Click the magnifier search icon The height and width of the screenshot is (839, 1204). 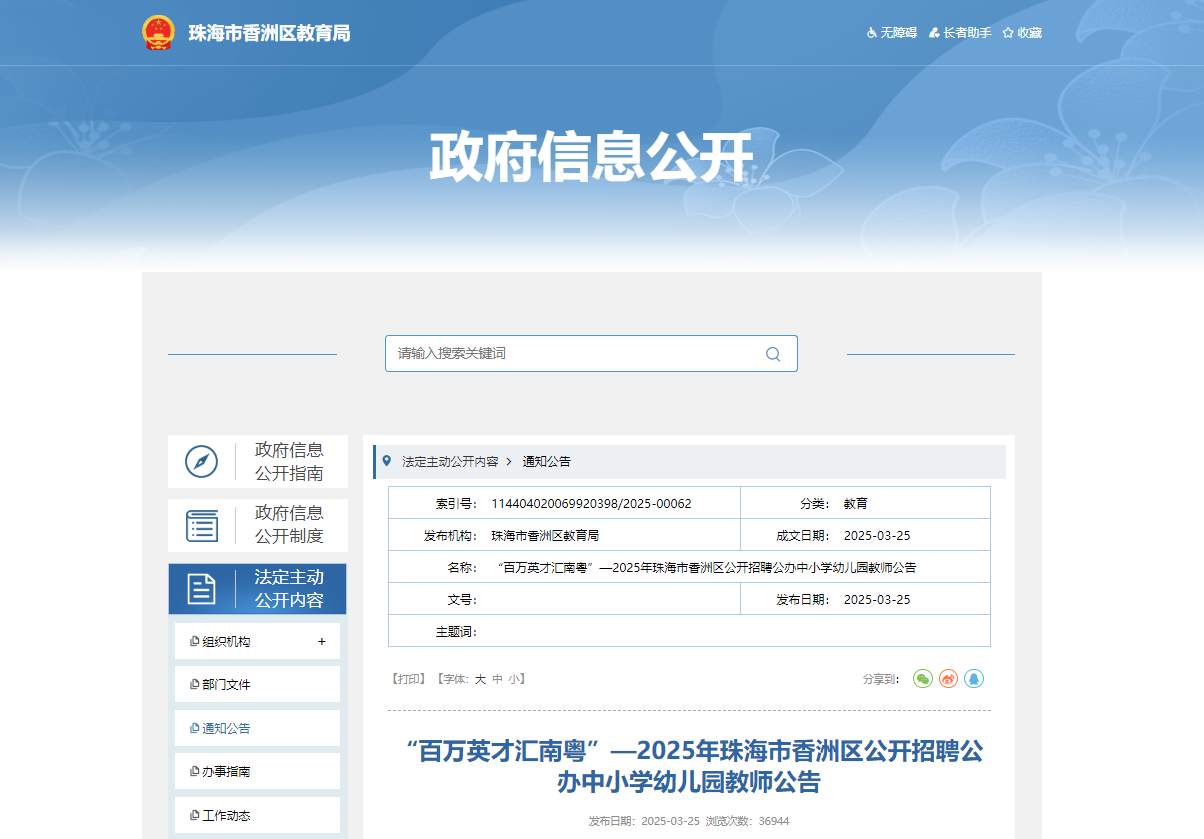tap(773, 353)
